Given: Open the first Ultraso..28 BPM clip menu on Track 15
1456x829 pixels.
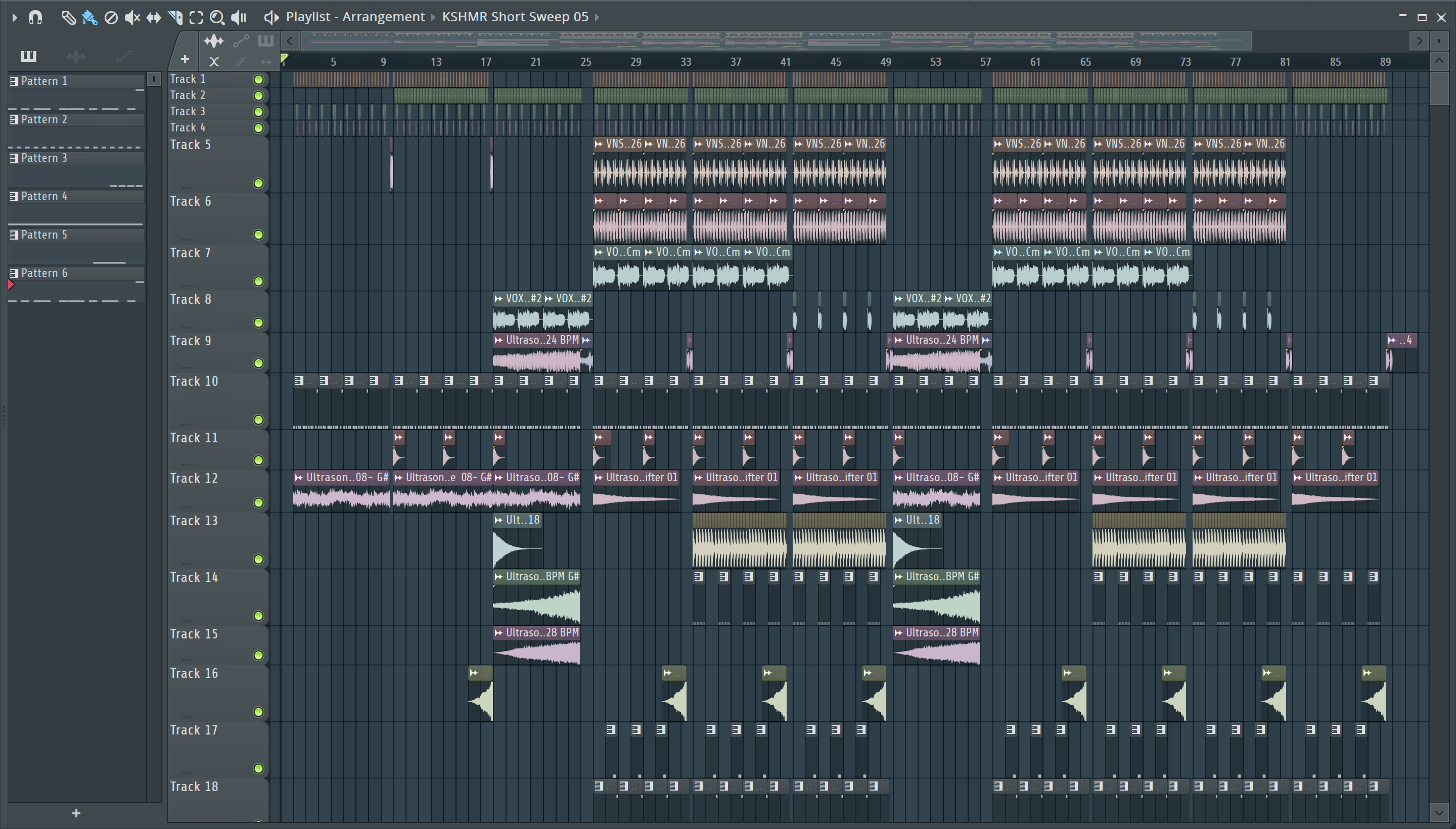Looking at the screenshot, I should (499, 632).
